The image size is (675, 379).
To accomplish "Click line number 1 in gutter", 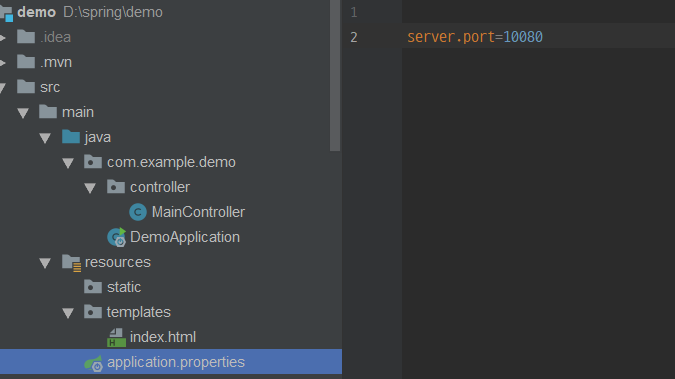I will [354, 12].
